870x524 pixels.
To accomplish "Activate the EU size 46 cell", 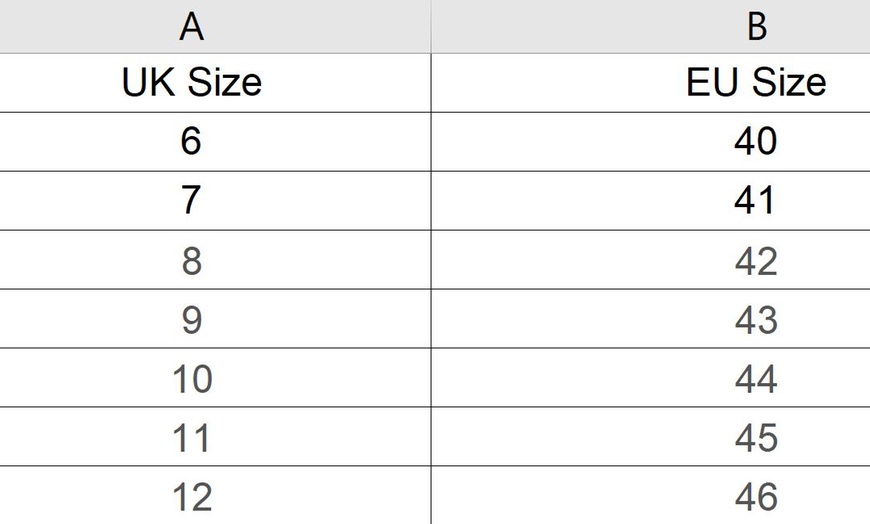I will (756, 496).
